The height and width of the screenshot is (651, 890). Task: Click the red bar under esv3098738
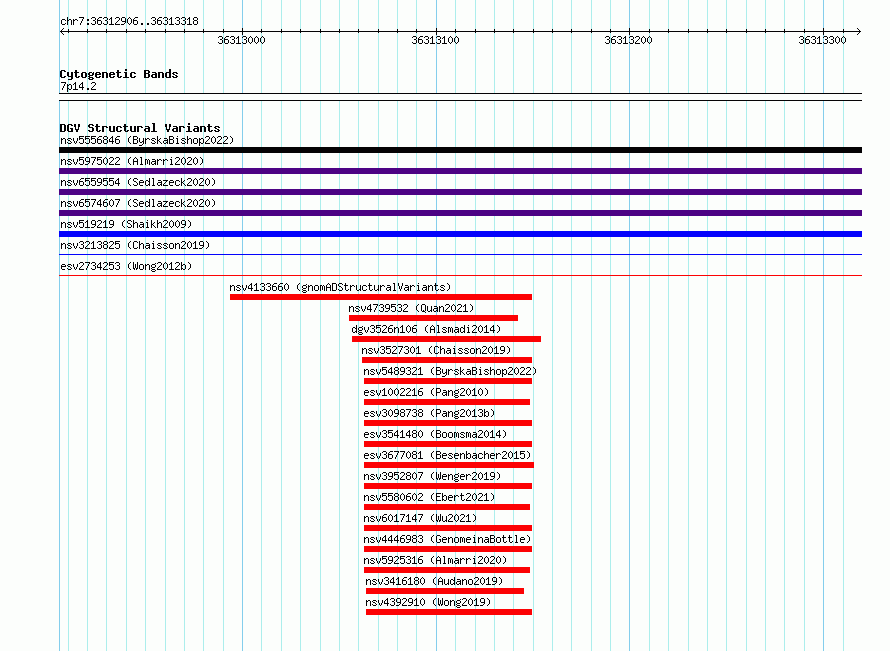pos(448,423)
